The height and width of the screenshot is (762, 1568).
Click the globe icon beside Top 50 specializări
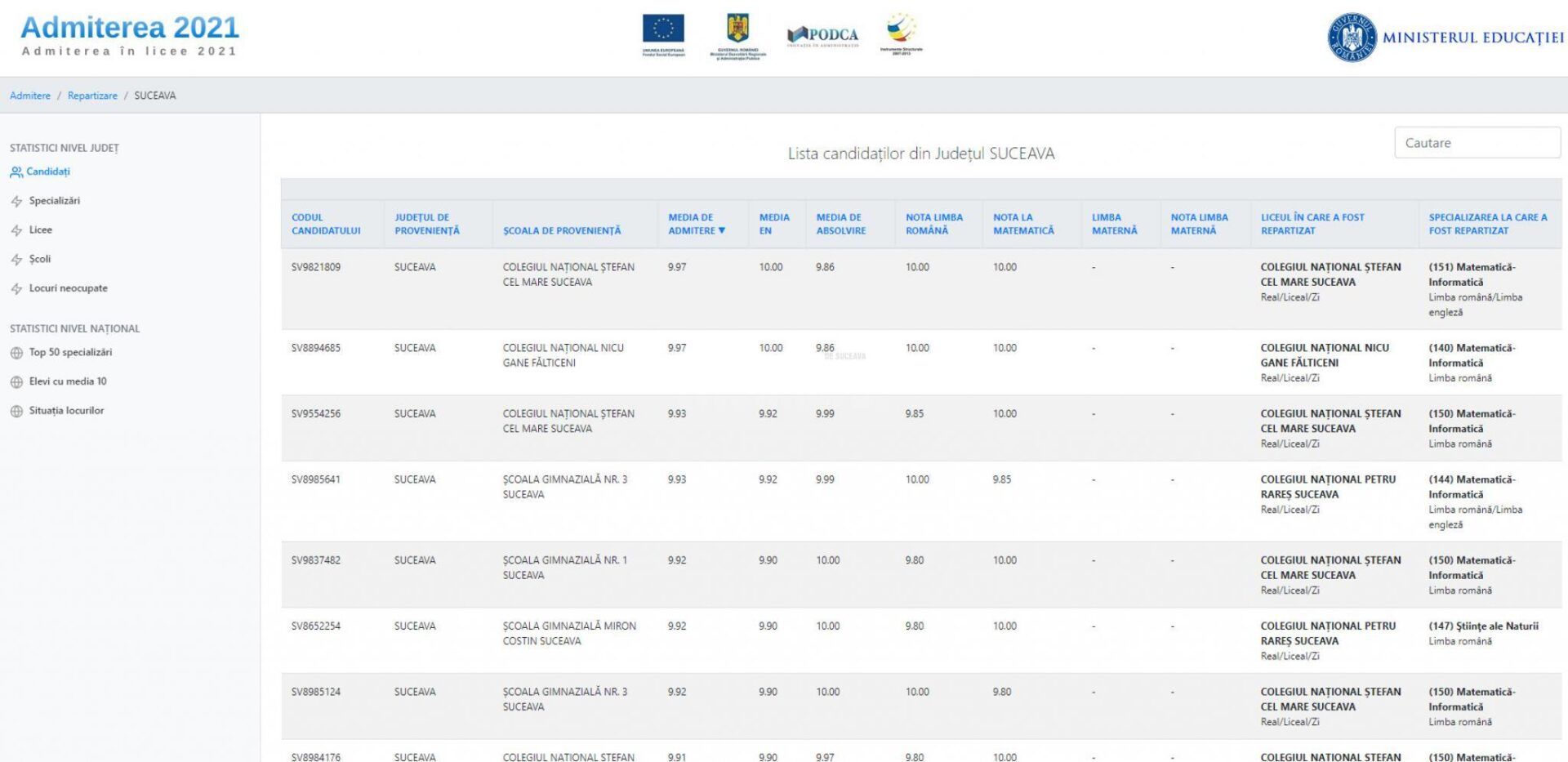pyautogui.click(x=16, y=353)
